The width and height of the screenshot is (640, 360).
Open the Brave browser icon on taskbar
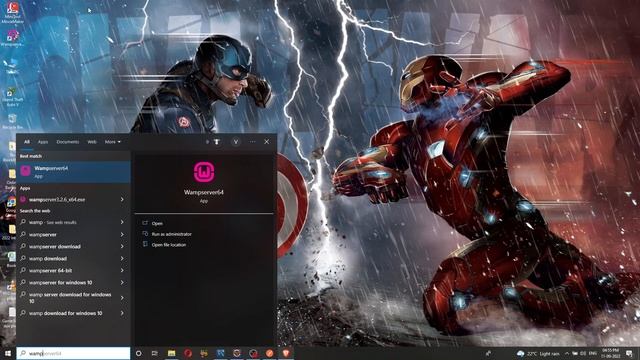286,353
